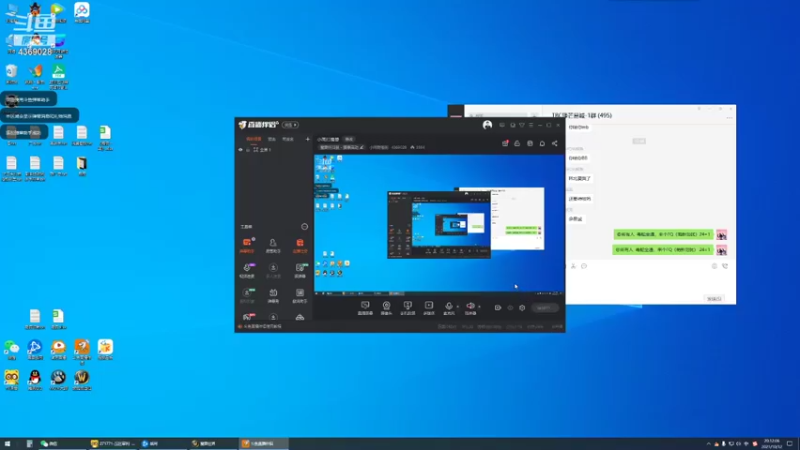Image resolution: width=800 pixels, height=450 pixels.
Task: Open the more options dots in chat window
Action: tap(729, 117)
